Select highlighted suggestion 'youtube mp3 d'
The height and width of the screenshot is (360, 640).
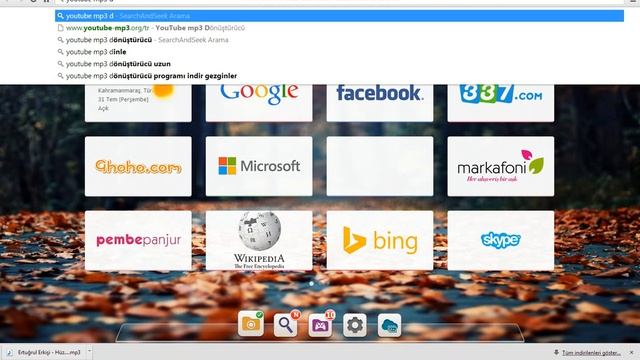[340, 16]
